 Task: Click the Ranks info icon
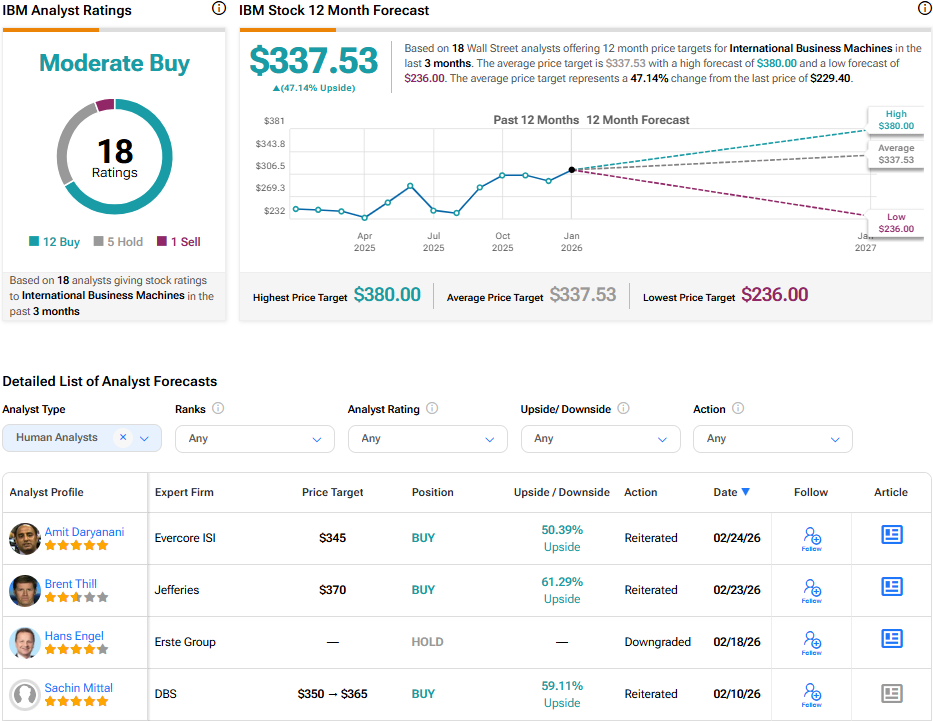click(x=218, y=409)
